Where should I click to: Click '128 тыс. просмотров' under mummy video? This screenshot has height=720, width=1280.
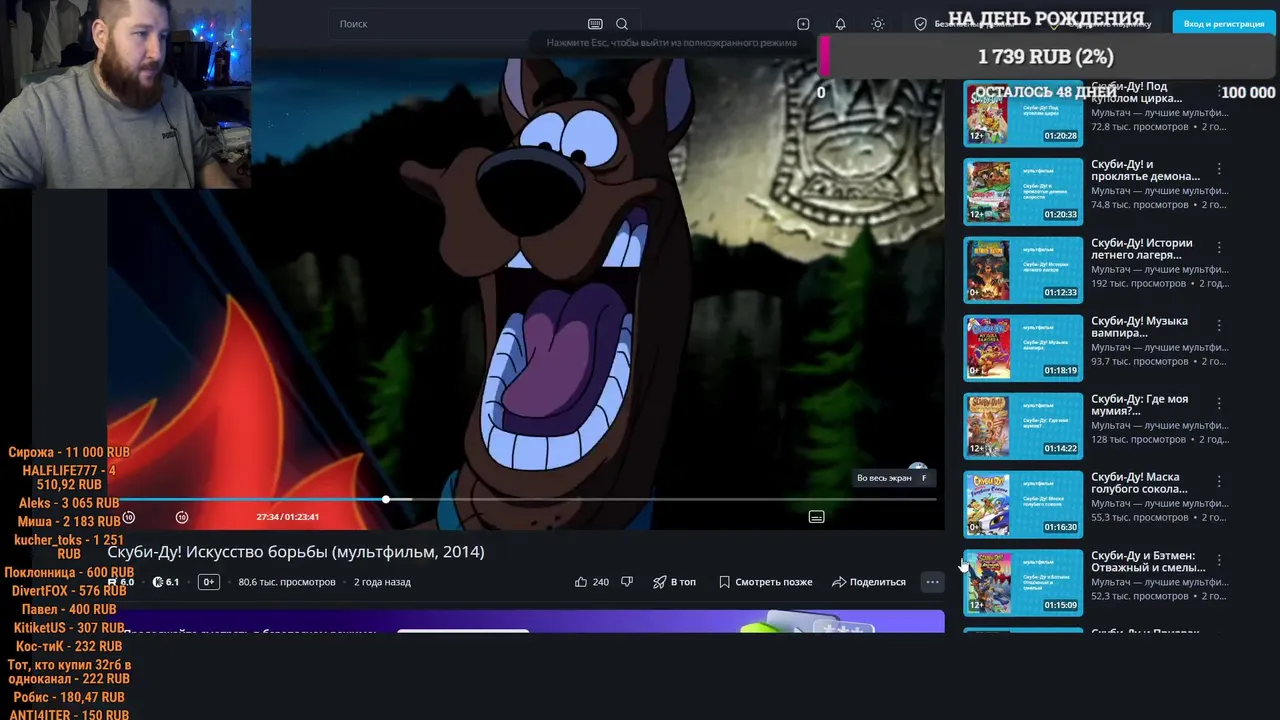[1138, 439]
